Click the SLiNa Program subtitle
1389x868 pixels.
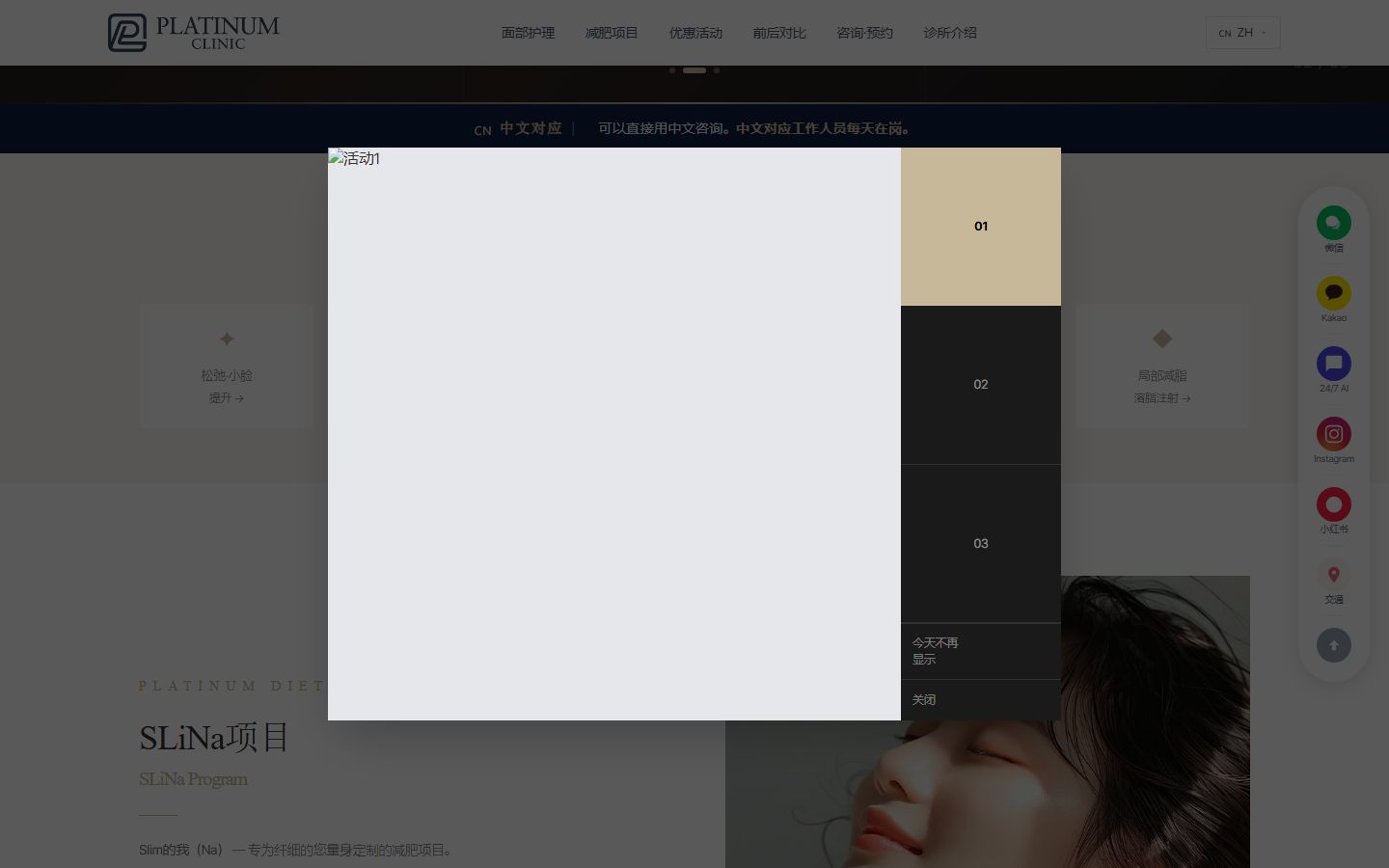point(193,779)
